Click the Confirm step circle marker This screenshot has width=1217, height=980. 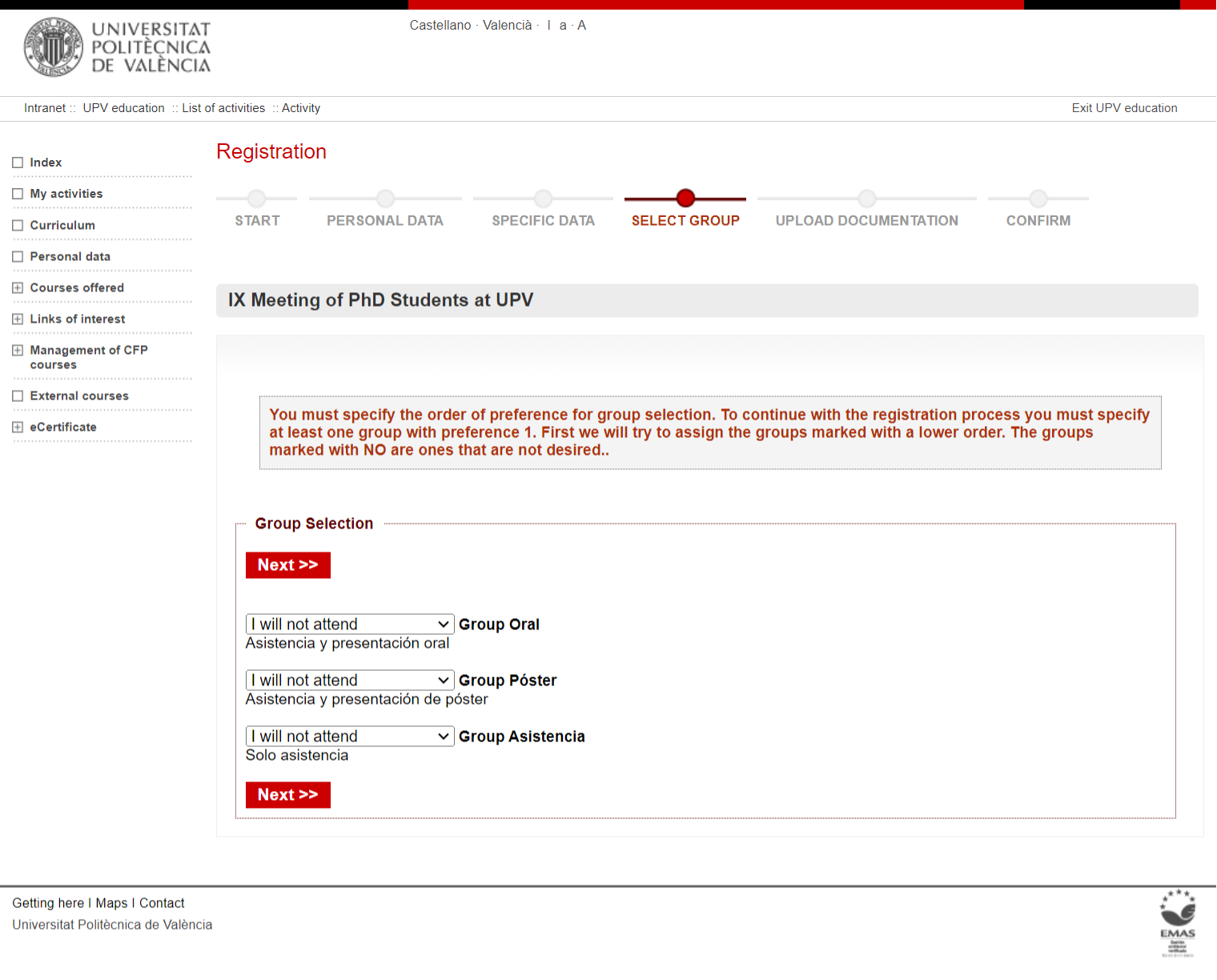click(x=1038, y=198)
